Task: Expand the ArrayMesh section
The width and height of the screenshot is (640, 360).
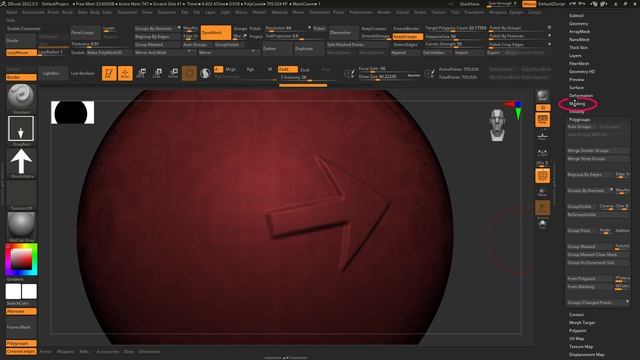Action: coord(579,31)
